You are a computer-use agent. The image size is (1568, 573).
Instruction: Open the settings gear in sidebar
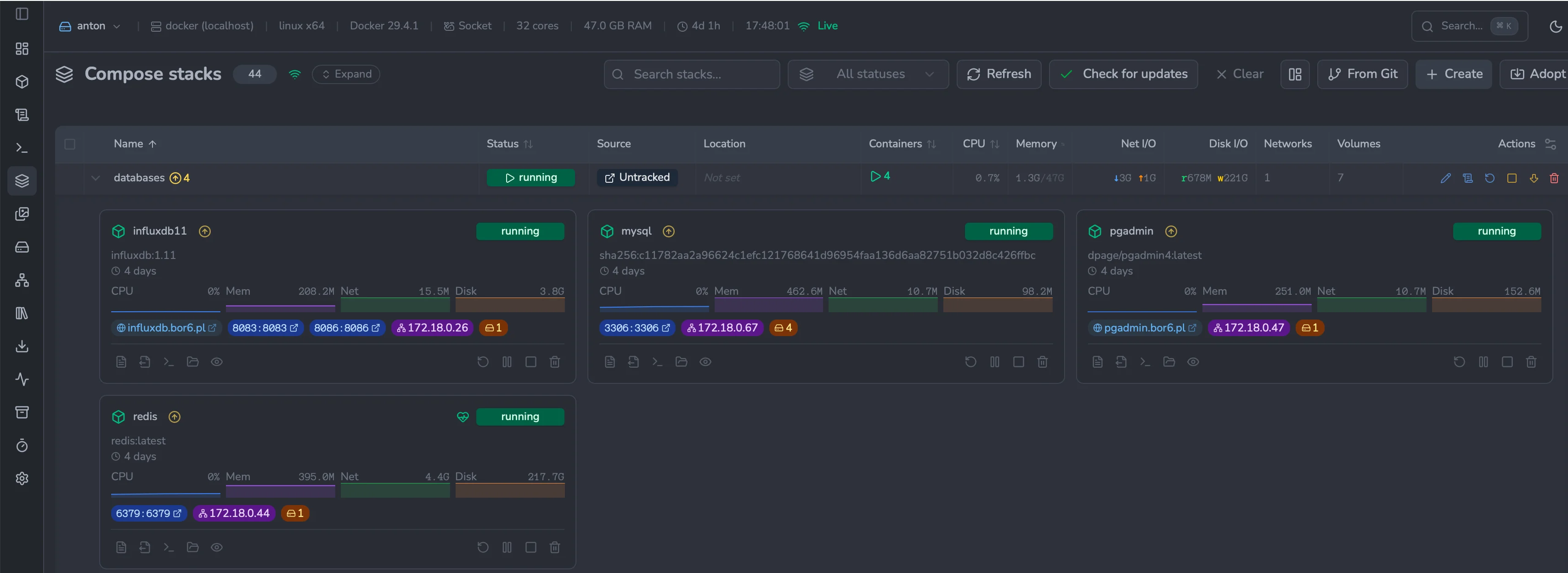[x=22, y=478]
